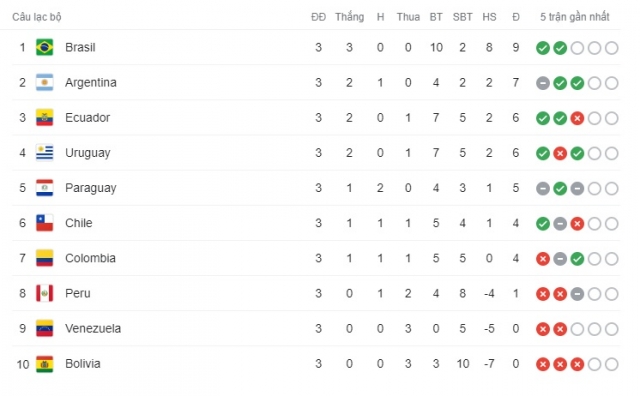
Task: Click the Venezuela flag icon
Action: coord(44,328)
